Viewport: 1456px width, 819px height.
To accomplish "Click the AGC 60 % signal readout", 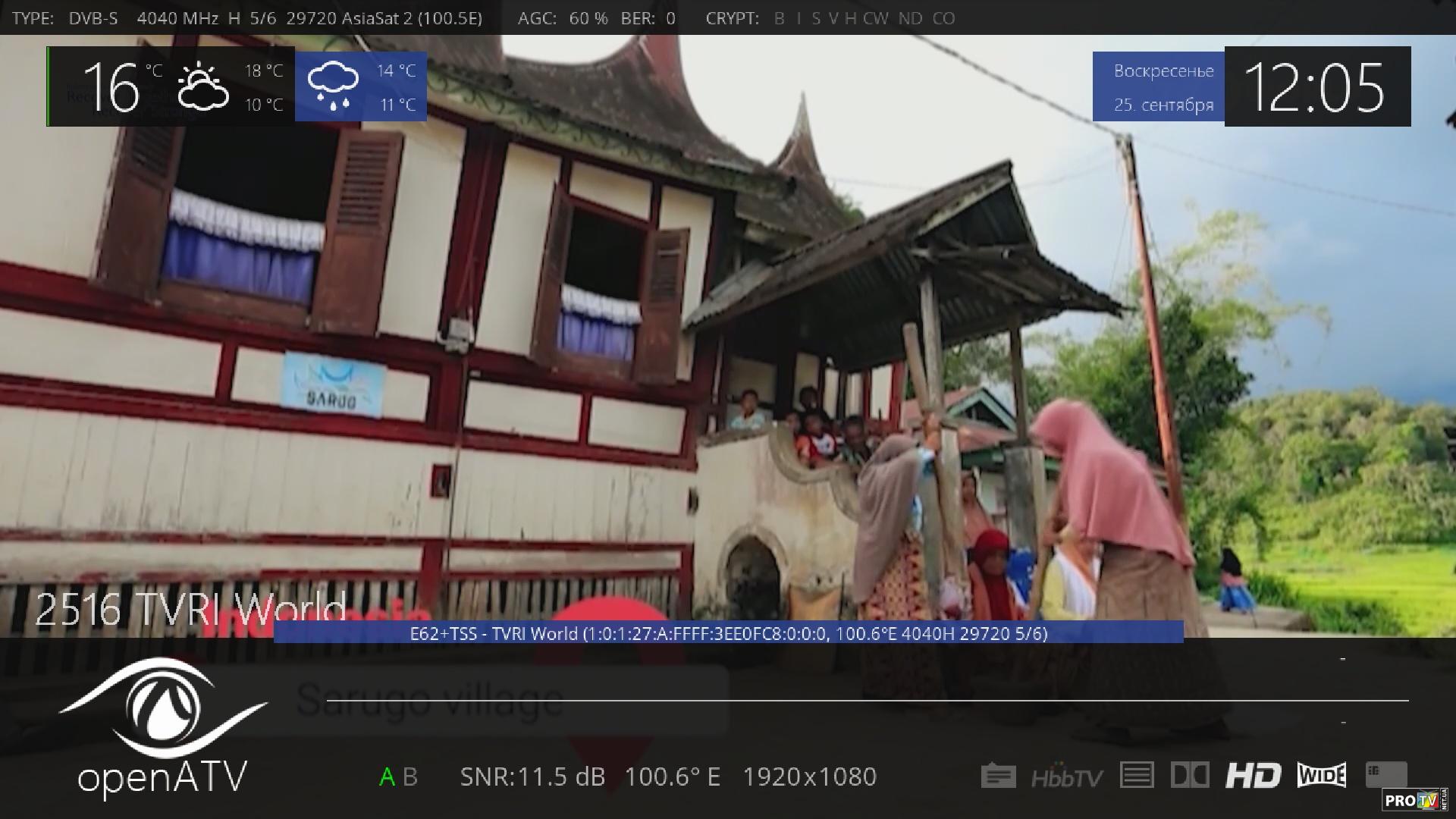I will point(562,18).
